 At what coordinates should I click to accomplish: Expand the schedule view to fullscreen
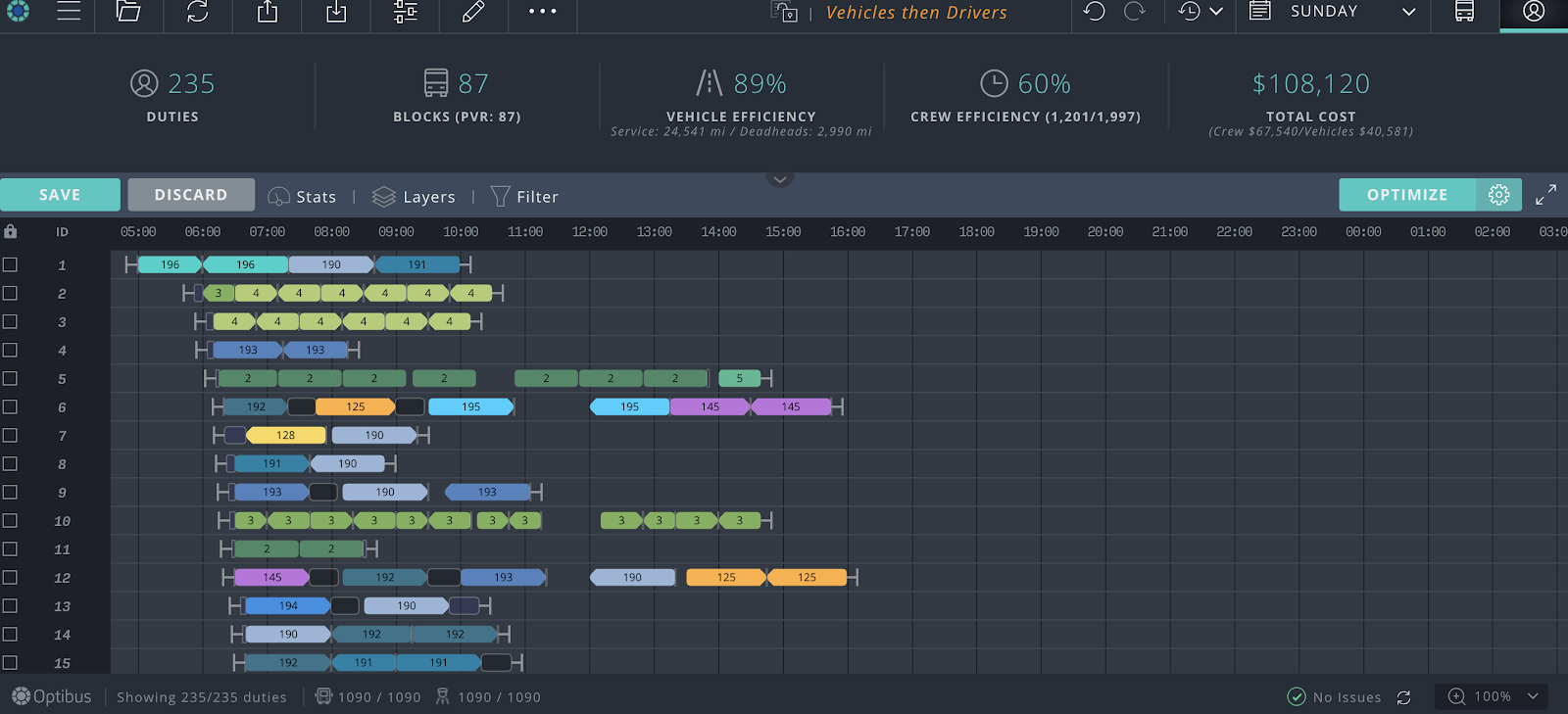(x=1545, y=195)
